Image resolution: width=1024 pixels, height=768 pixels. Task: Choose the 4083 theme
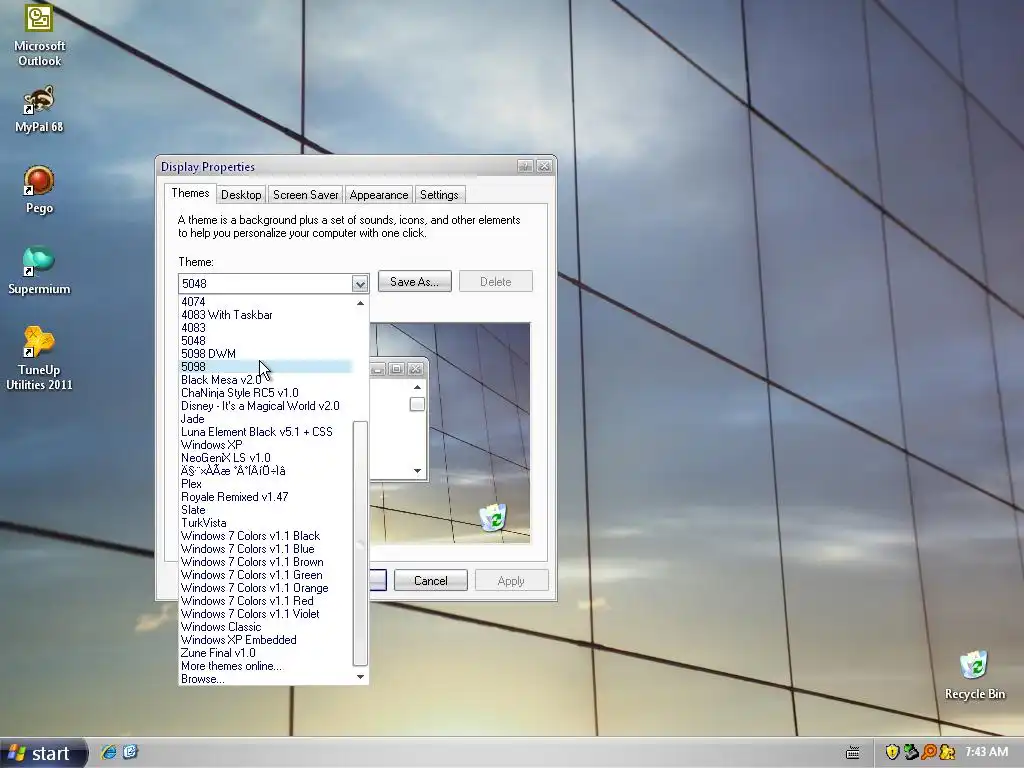[266, 328]
